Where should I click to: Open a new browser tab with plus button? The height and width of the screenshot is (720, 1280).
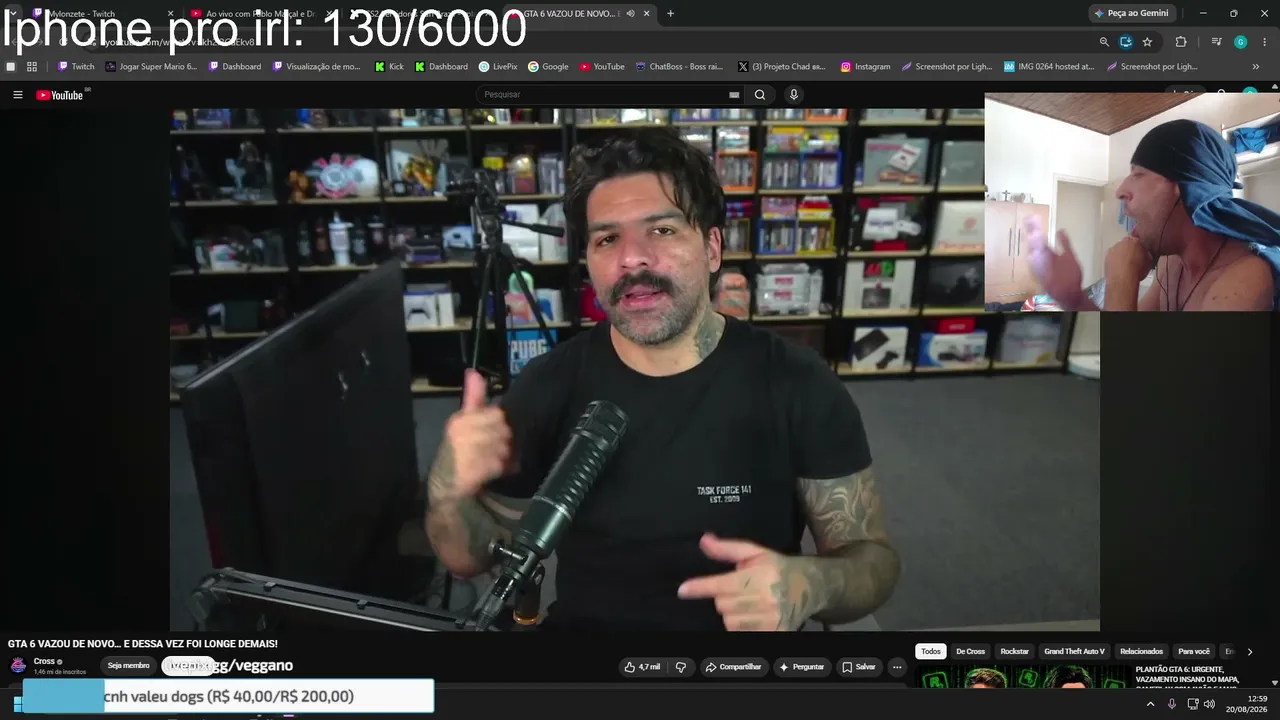670,14
